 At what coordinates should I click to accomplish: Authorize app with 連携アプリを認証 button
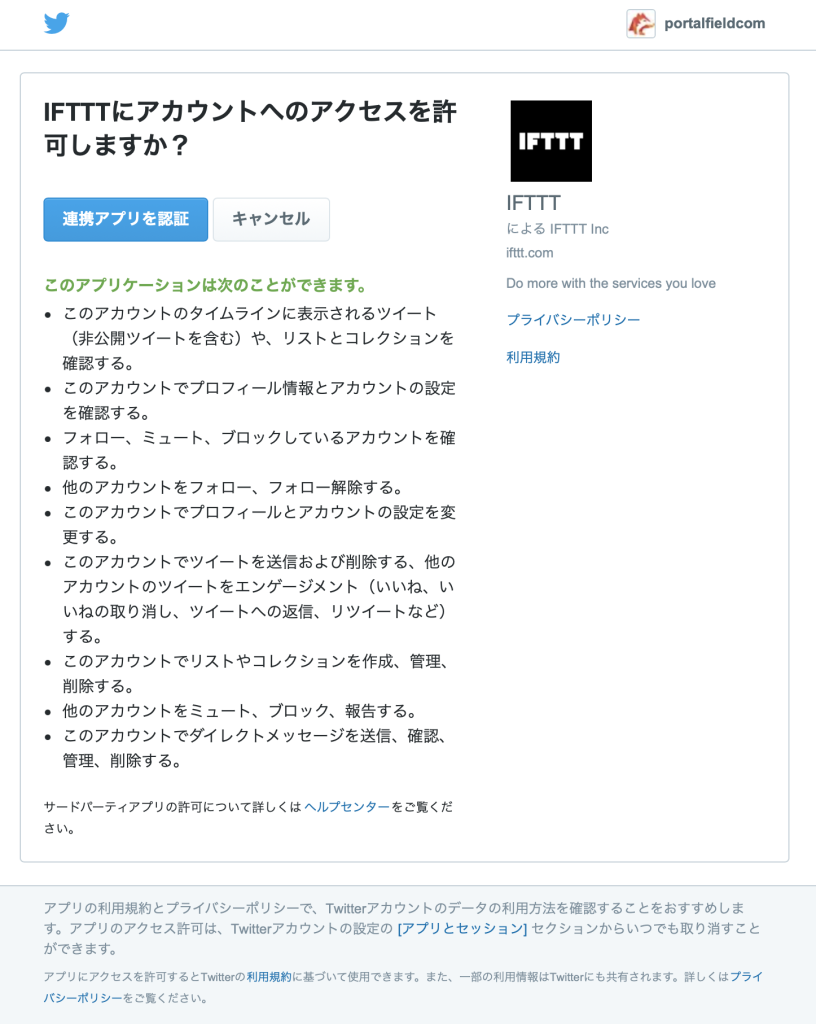tap(126, 219)
